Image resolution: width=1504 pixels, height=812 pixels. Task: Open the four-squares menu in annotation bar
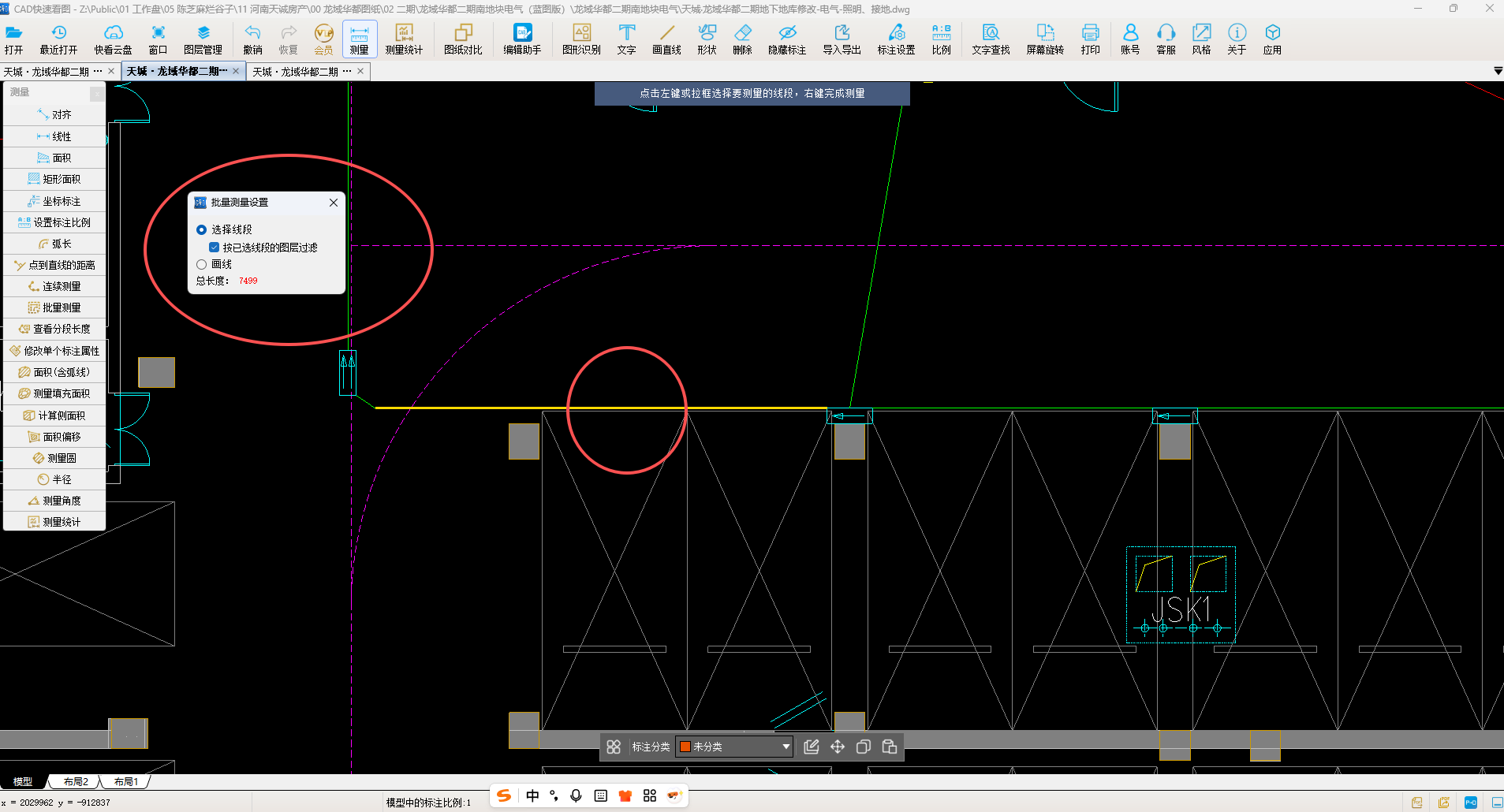[x=614, y=747]
